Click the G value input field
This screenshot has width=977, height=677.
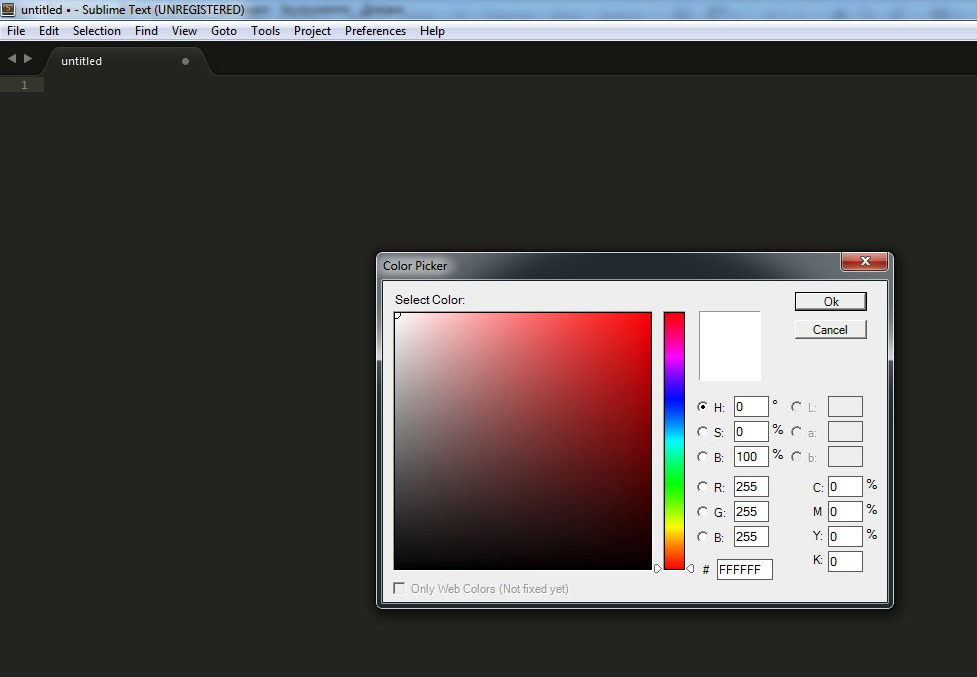coord(751,511)
